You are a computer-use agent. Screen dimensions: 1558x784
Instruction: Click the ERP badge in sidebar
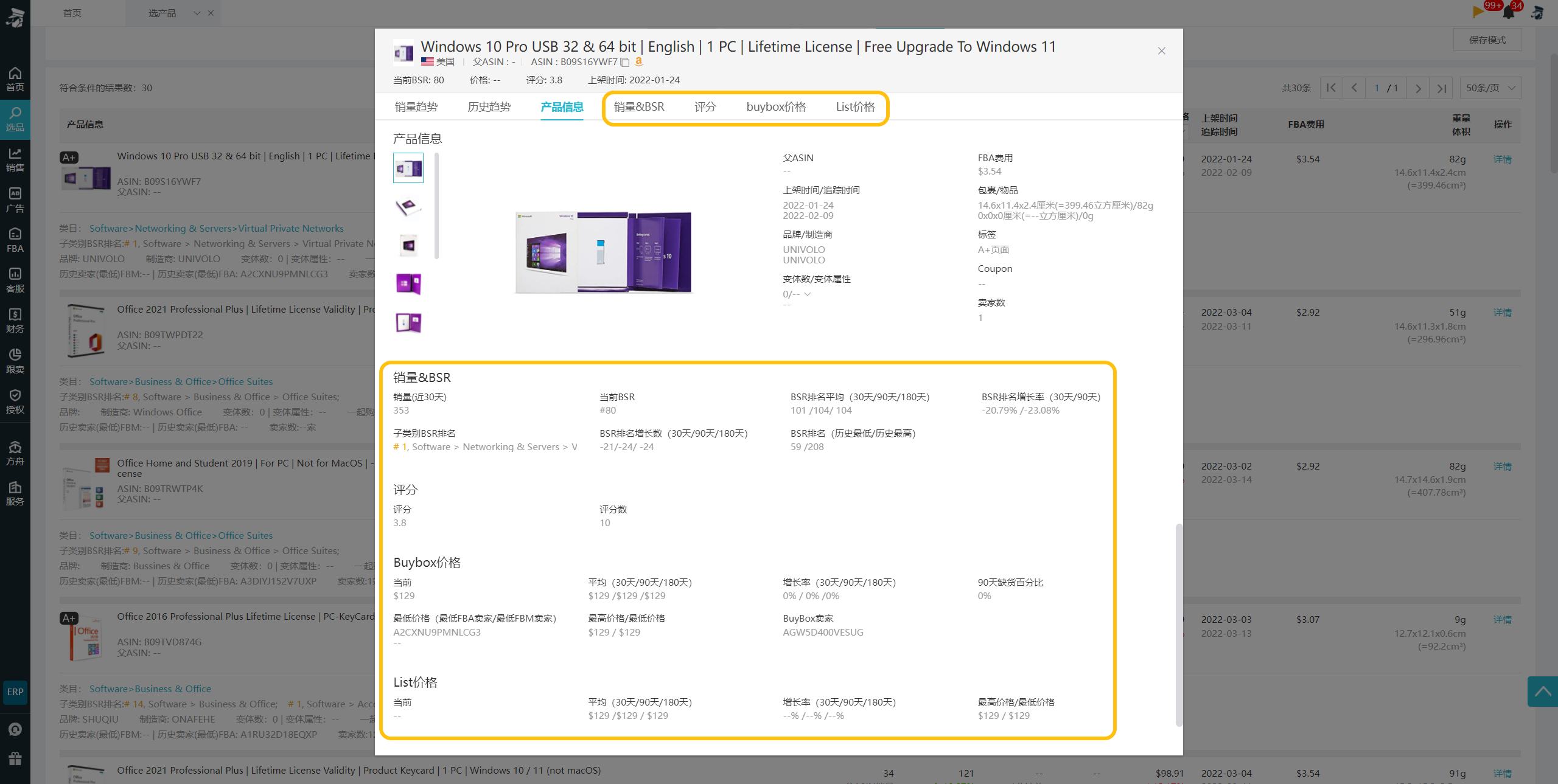[15, 692]
